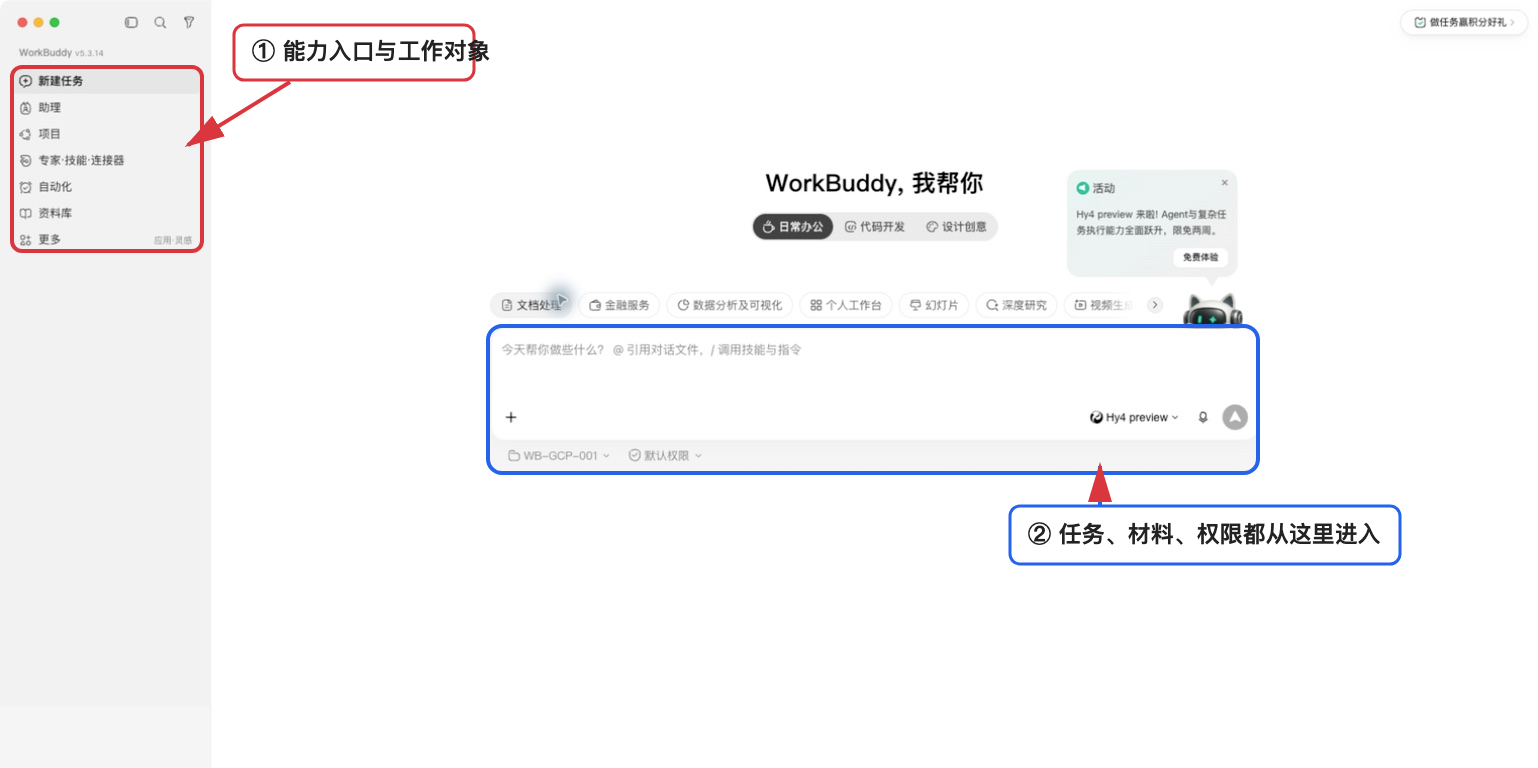The height and width of the screenshot is (768, 1538).
Task: Click the round send arrow button
Action: click(x=1235, y=418)
